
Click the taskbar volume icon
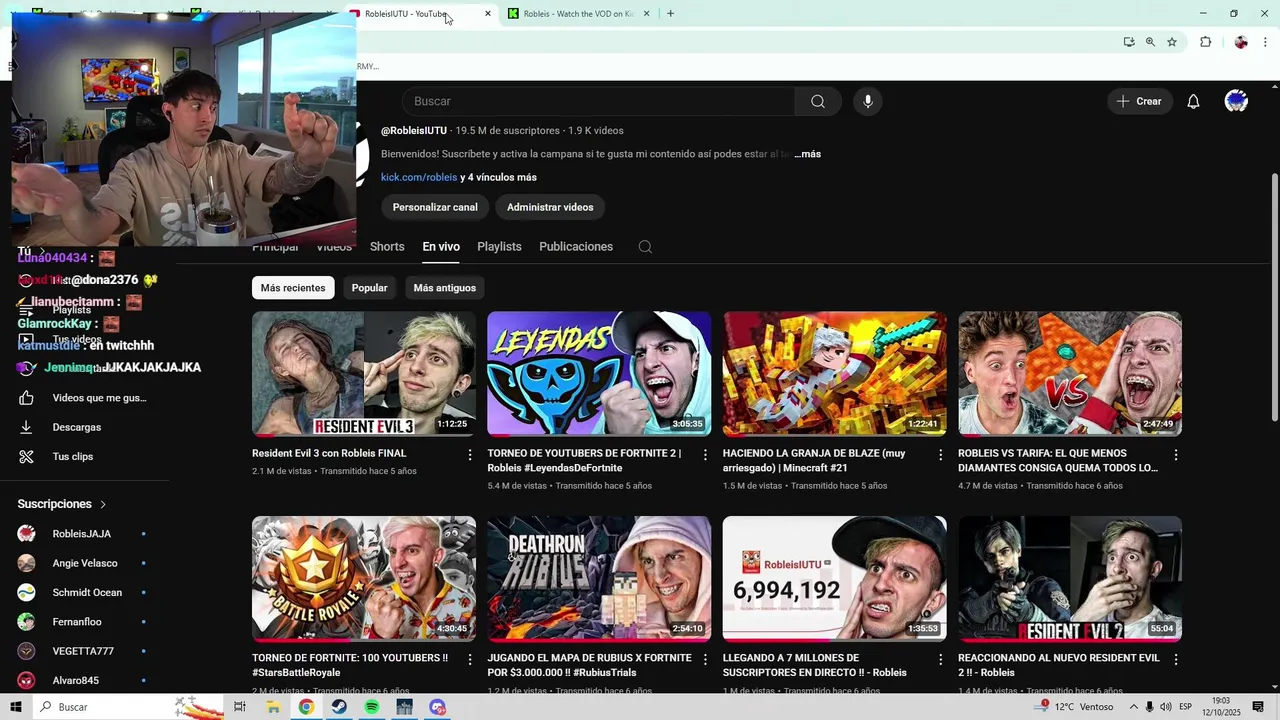pyautogui.click(x=1166, y=707)
